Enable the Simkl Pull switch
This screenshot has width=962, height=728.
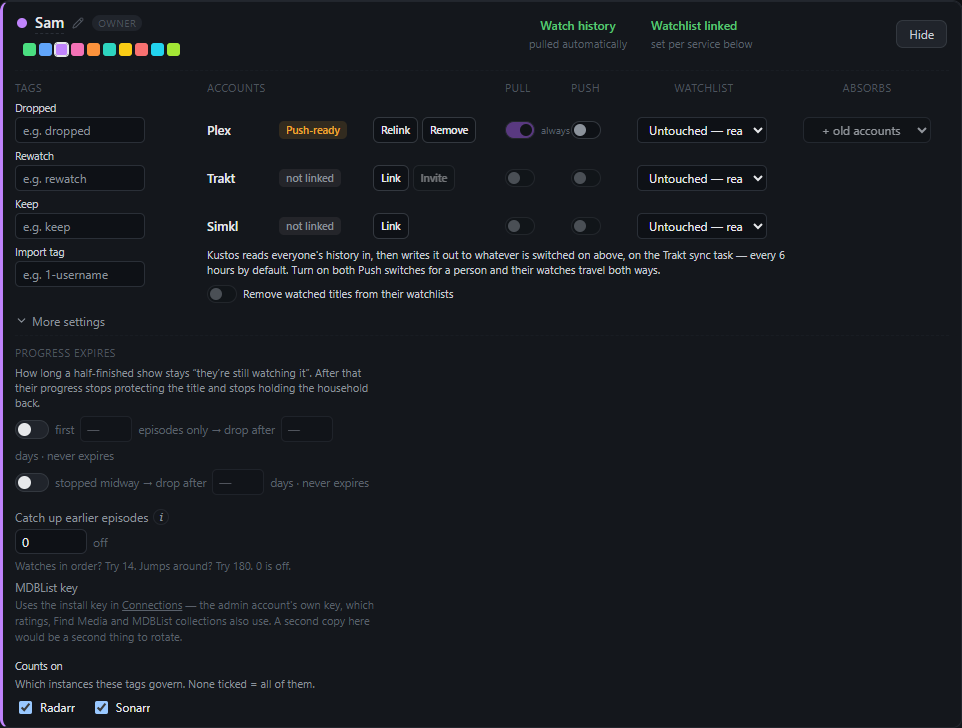tap(520, 226)
